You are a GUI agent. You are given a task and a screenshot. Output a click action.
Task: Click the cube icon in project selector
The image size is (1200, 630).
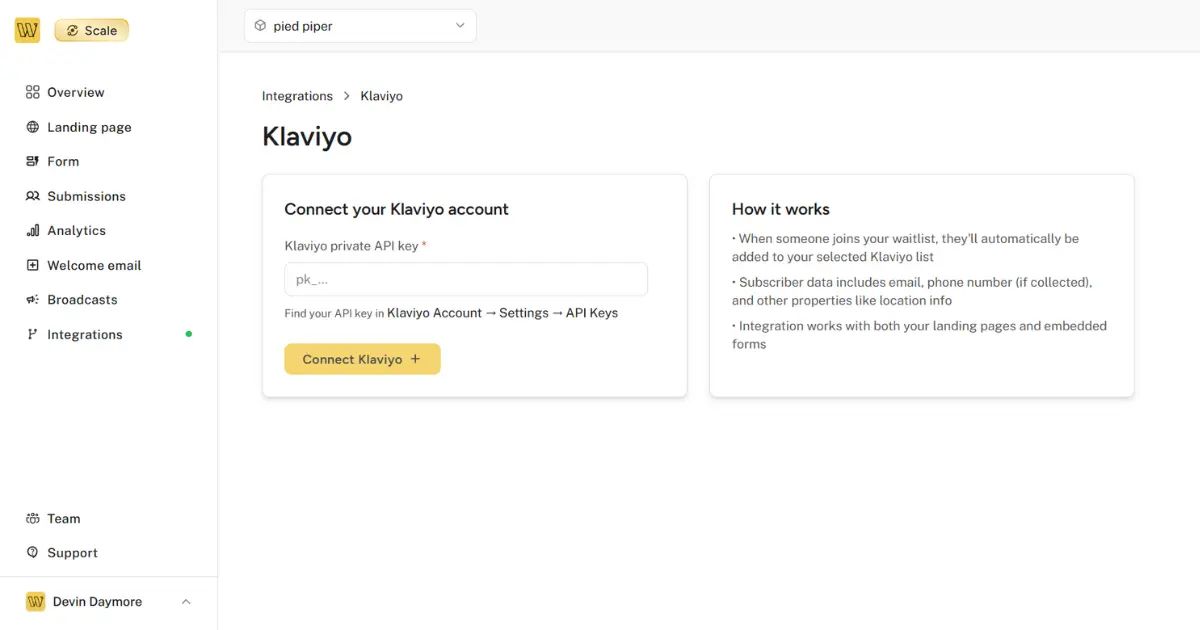(260, 26)
